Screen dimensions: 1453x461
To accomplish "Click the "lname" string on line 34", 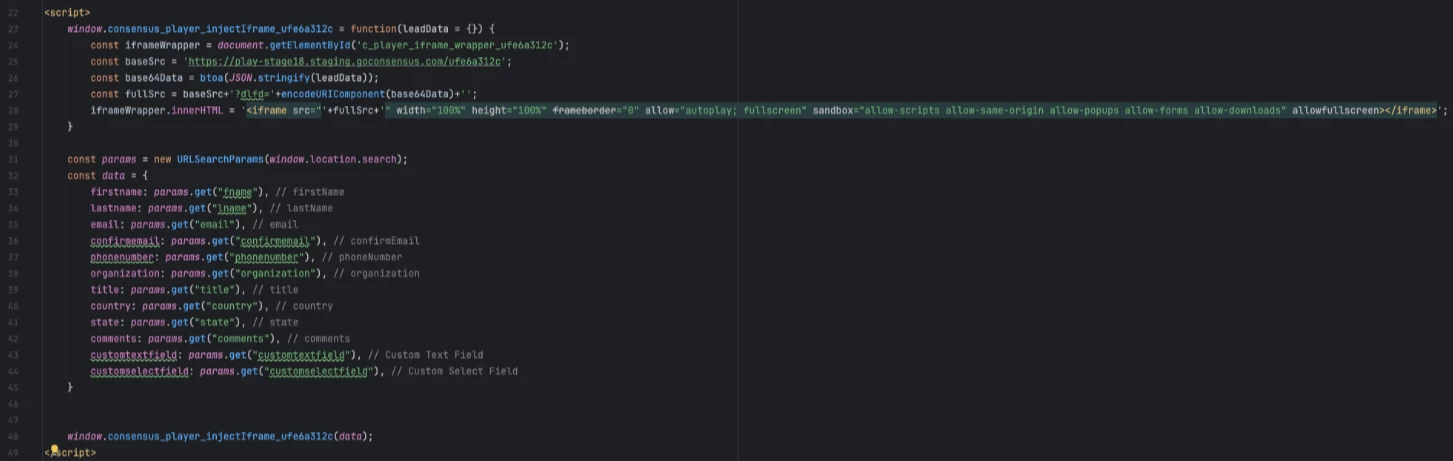I will 230,208.
